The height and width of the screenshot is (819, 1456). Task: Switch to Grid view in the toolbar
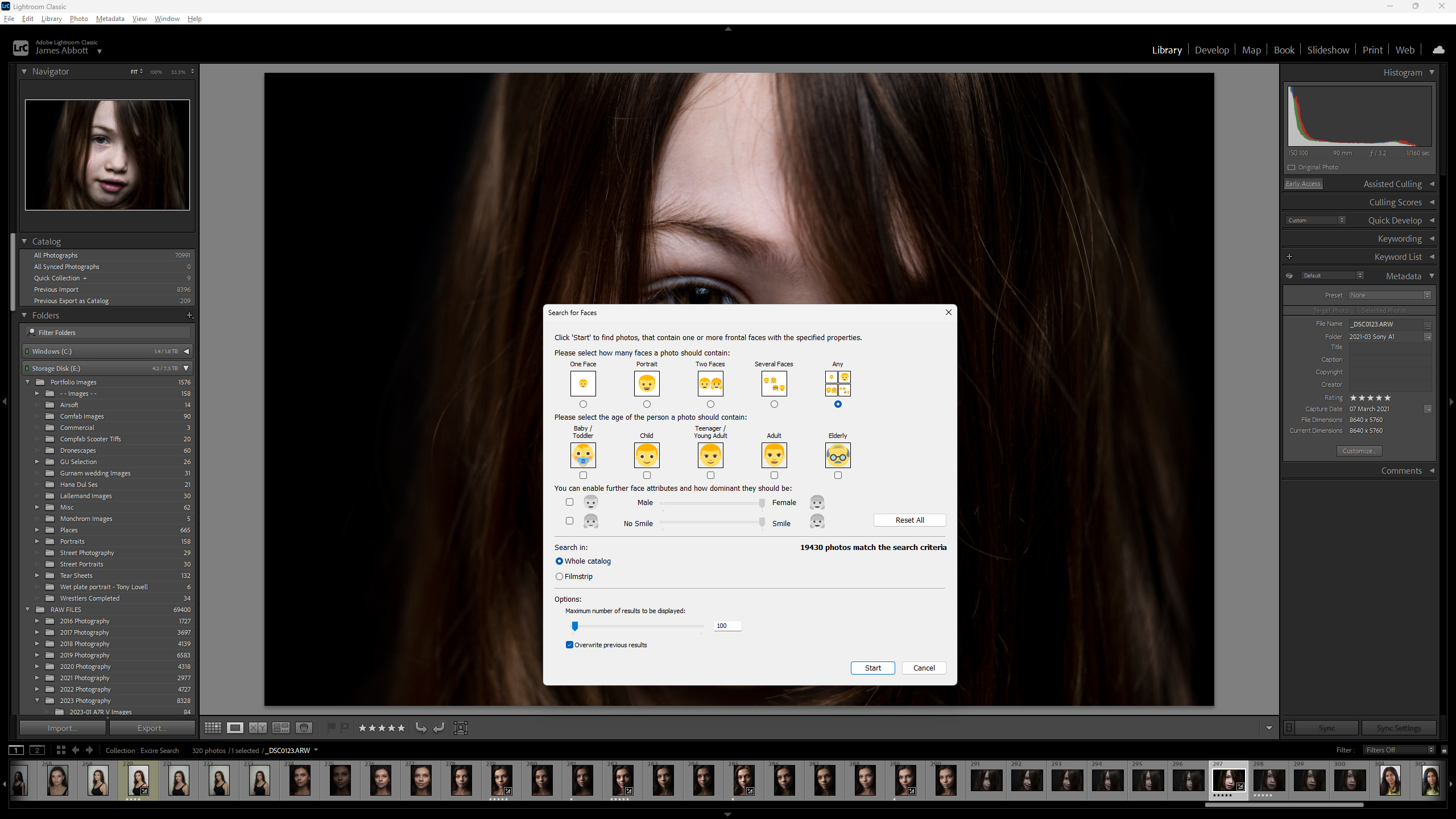coord(212,727)
